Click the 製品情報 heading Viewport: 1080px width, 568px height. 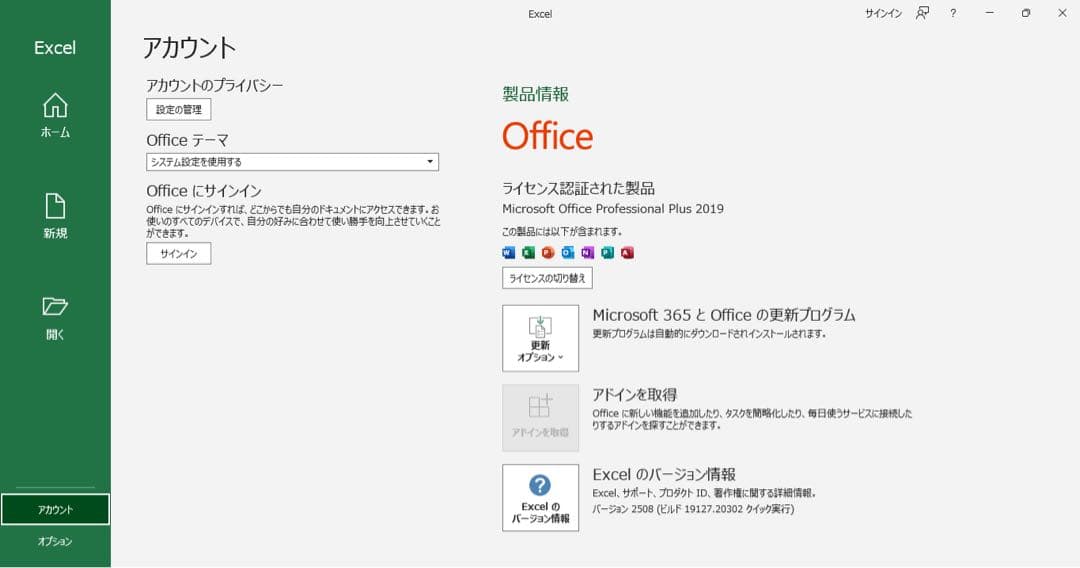[x=535, y=94]
